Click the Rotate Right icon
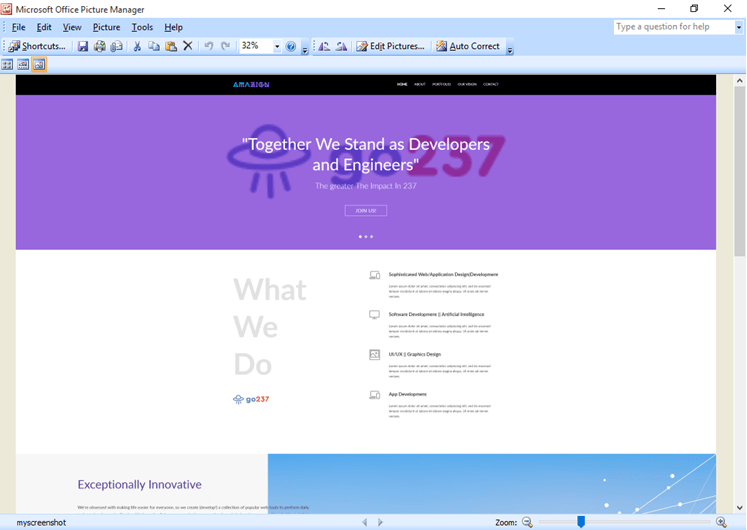Screen dimensions: 747x530 pyautogui.click(x=341, y=46)
